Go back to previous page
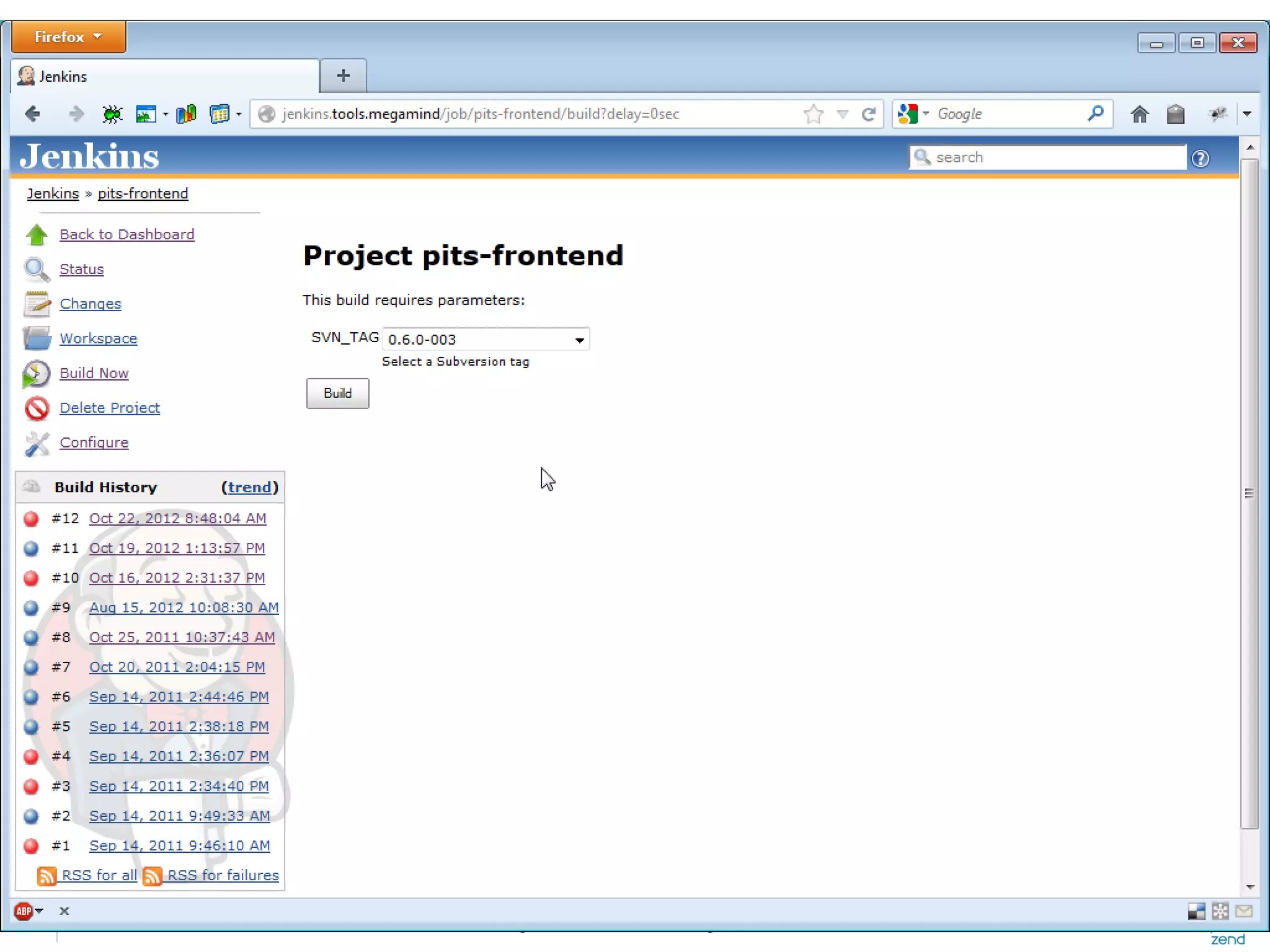This screenshot has width=1270, height=952. click(32, 114)
